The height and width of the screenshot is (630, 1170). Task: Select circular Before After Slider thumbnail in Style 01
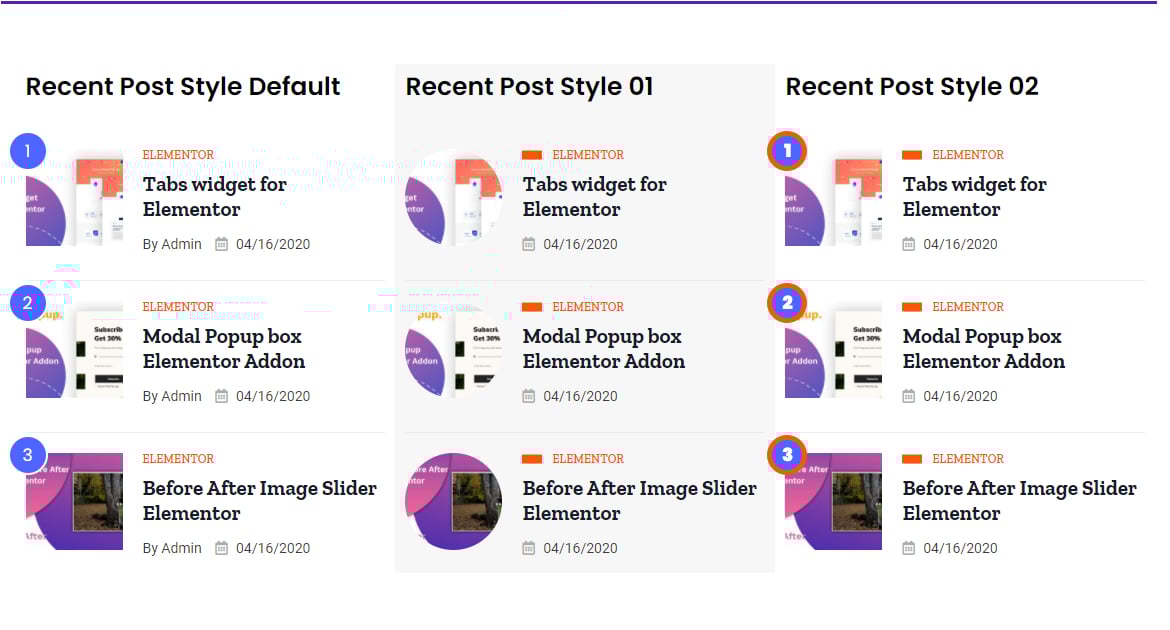454,501
